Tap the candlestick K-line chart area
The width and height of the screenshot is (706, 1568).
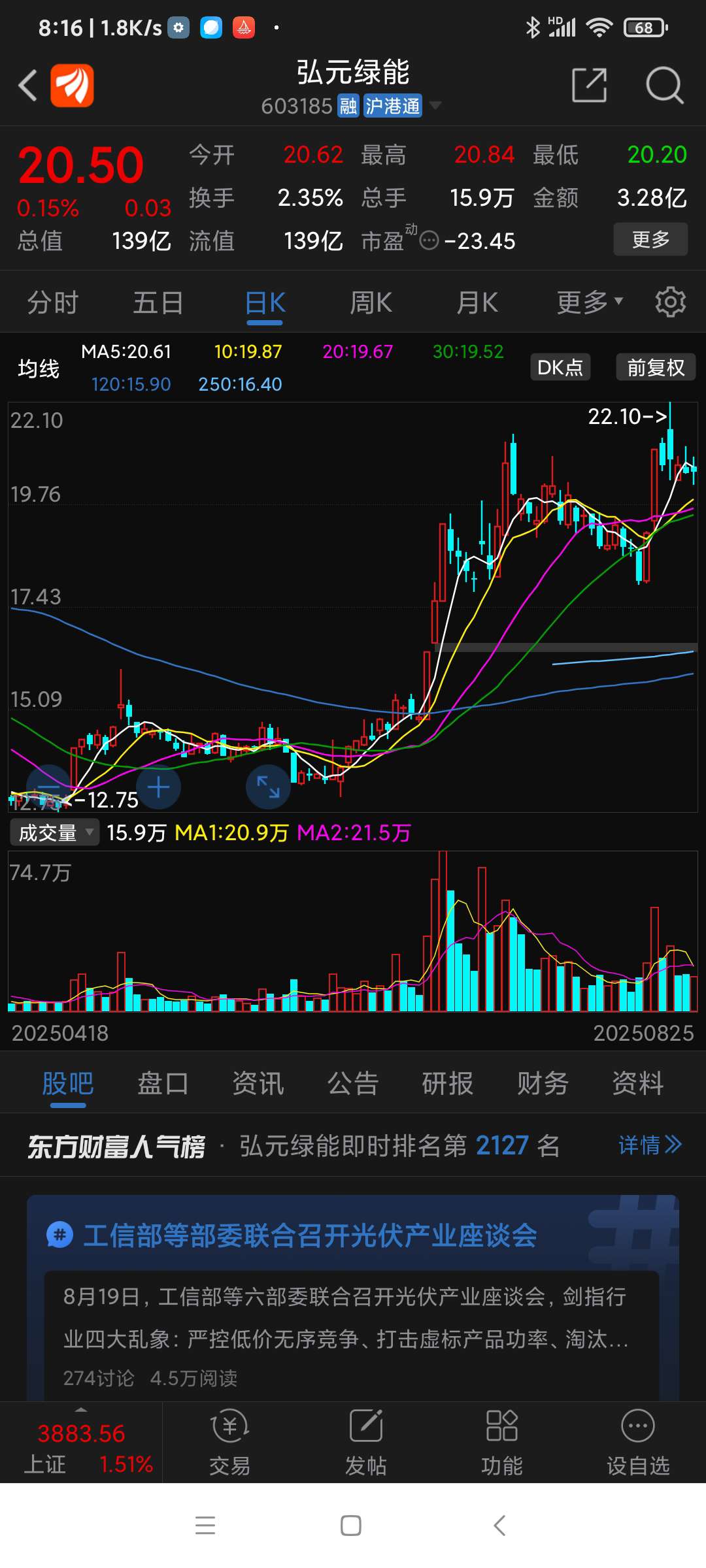pos(353,608)
